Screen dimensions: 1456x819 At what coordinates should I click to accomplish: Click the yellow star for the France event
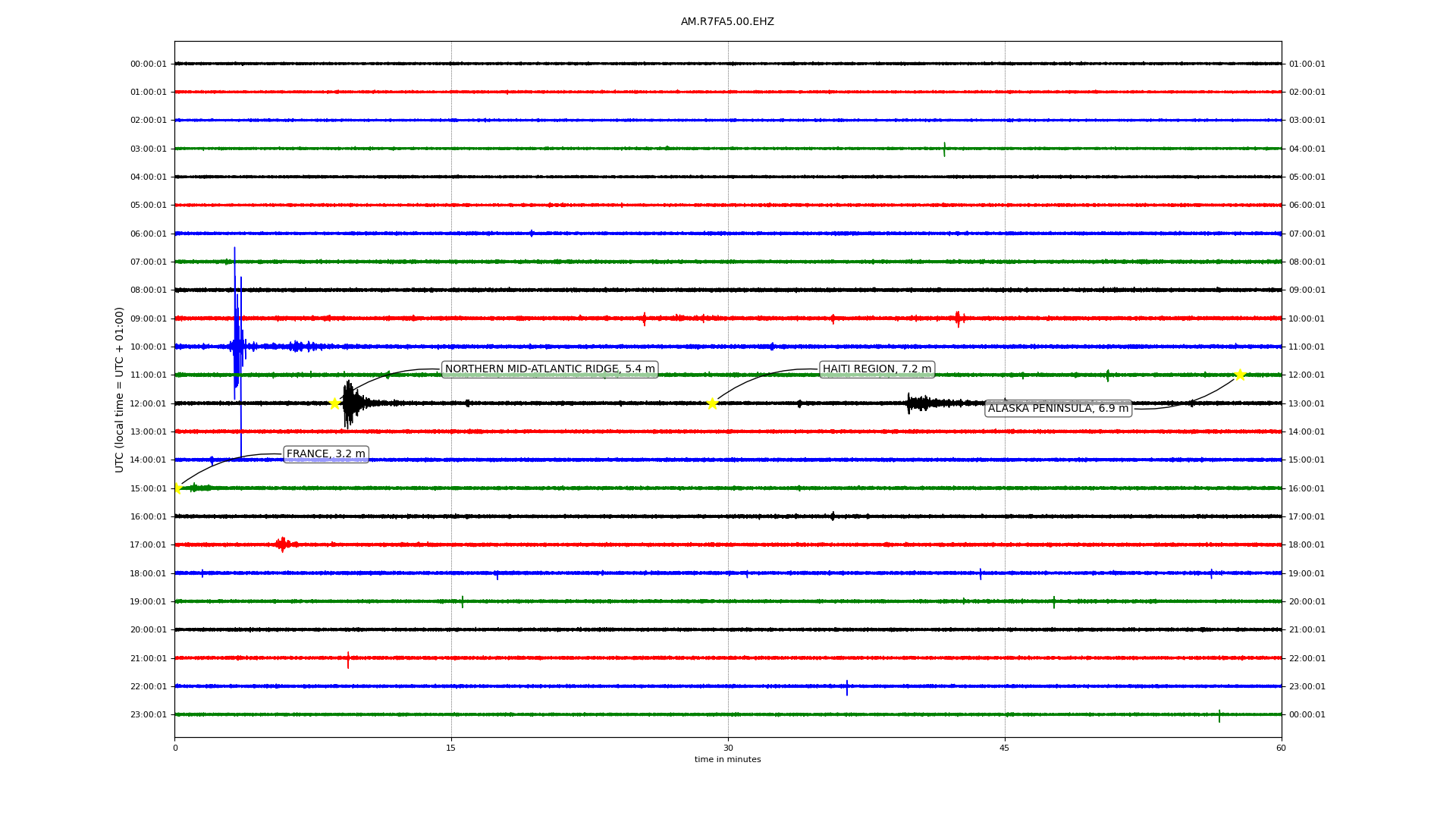[177, 488]
